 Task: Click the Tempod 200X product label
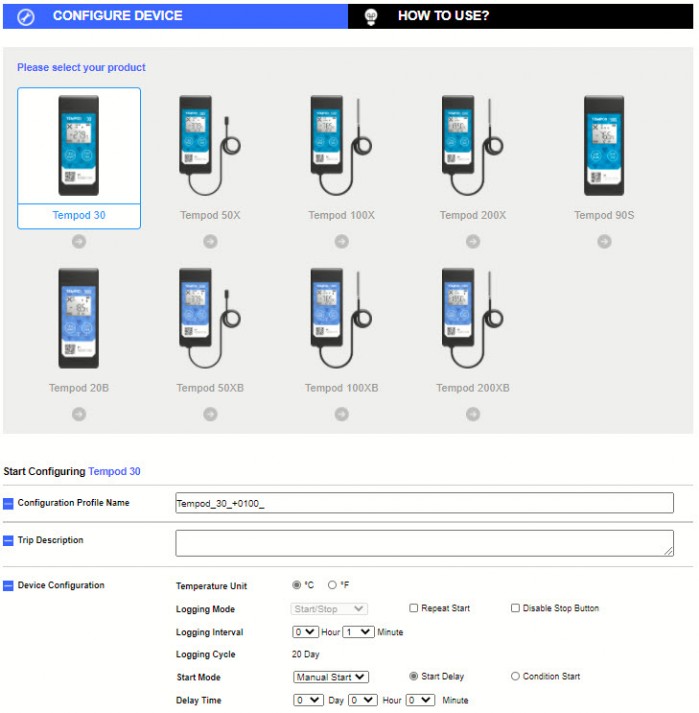point(473,215)
